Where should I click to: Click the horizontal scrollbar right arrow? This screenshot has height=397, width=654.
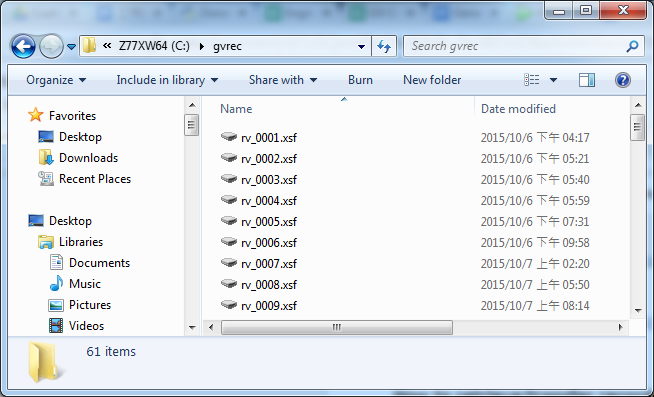[x=621, y=327]
